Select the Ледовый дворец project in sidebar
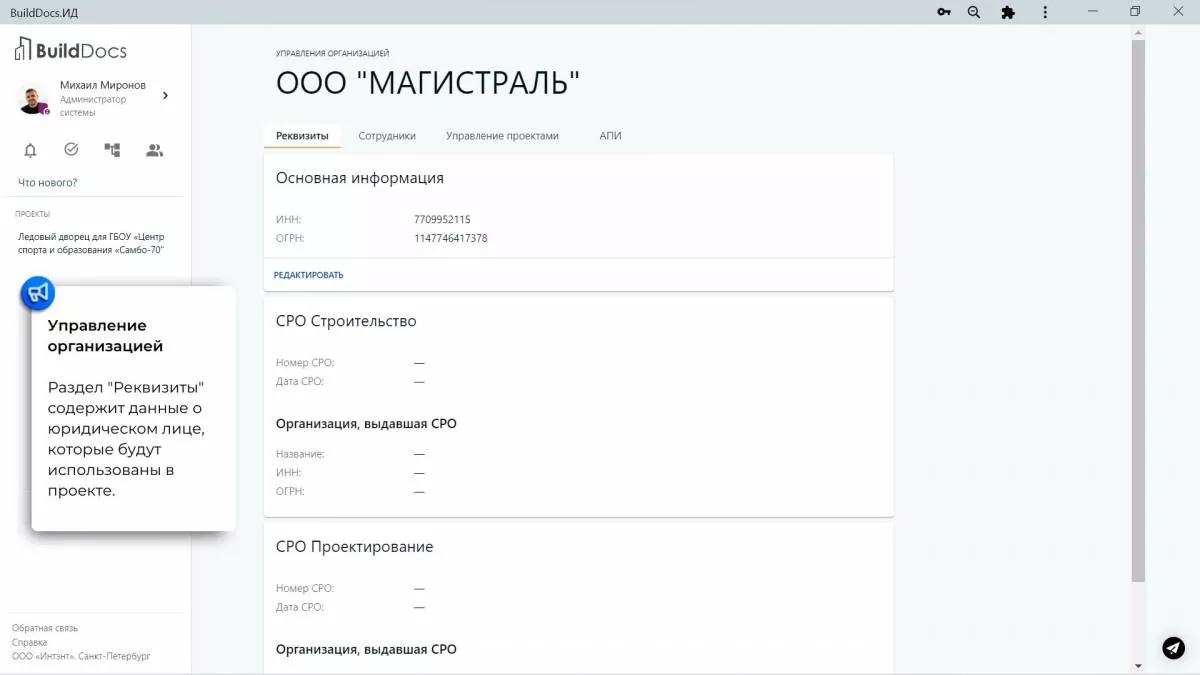 click(x=94, y=244)
